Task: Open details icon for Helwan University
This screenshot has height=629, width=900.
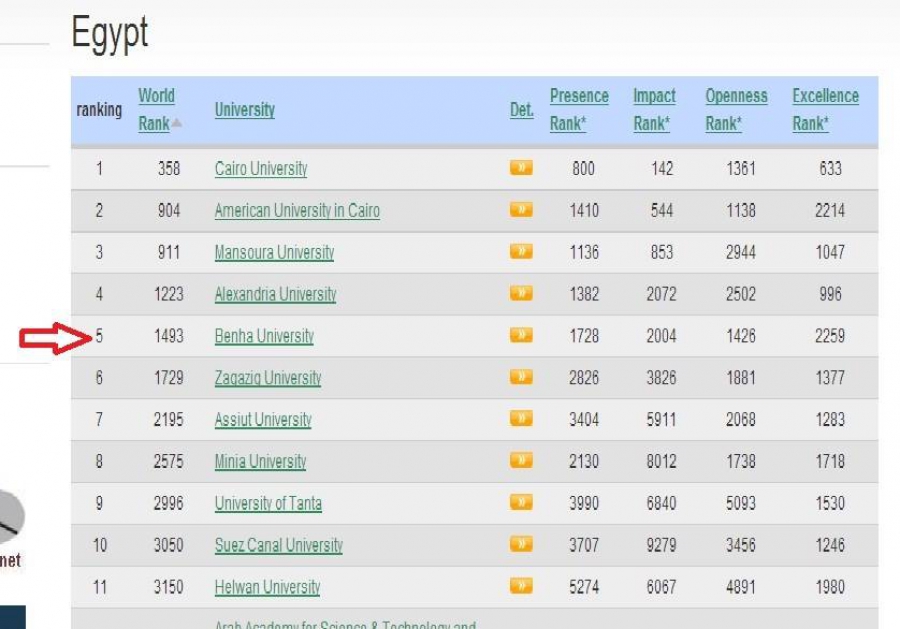Action: click(x=521, y=587)
